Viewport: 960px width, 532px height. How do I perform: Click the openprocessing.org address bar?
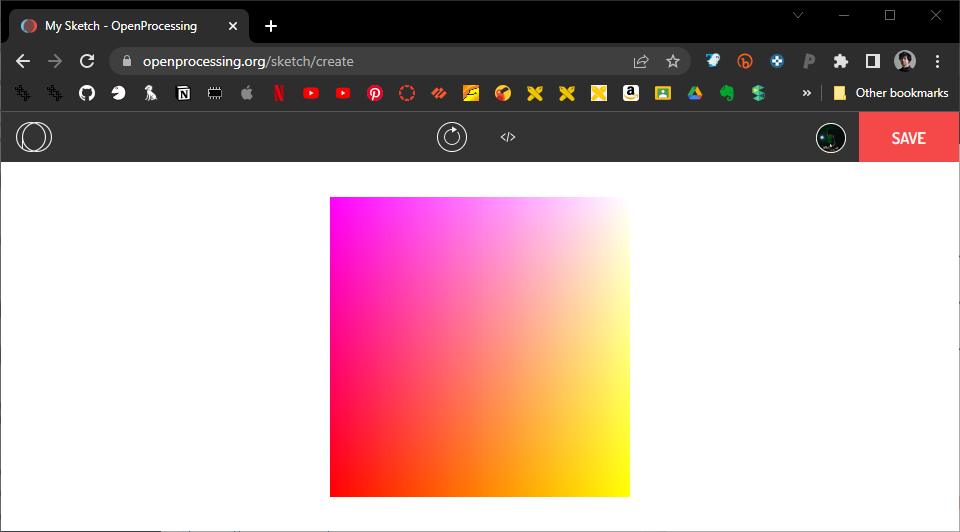(x=380, y=61)
